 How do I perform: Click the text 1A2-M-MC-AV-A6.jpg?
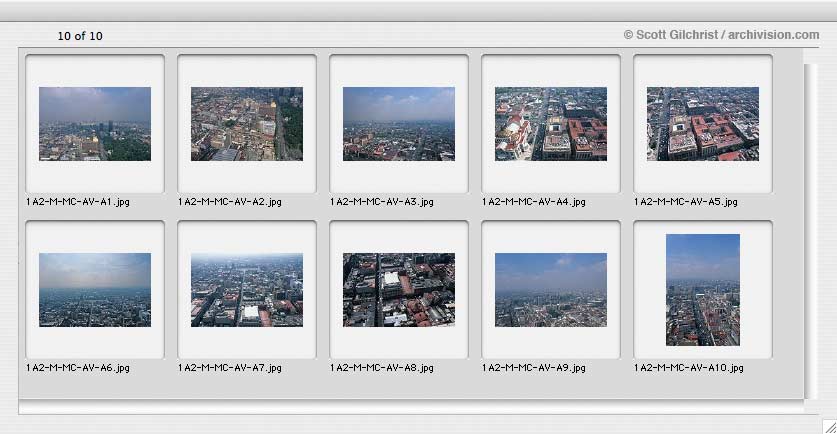[78, 368]
